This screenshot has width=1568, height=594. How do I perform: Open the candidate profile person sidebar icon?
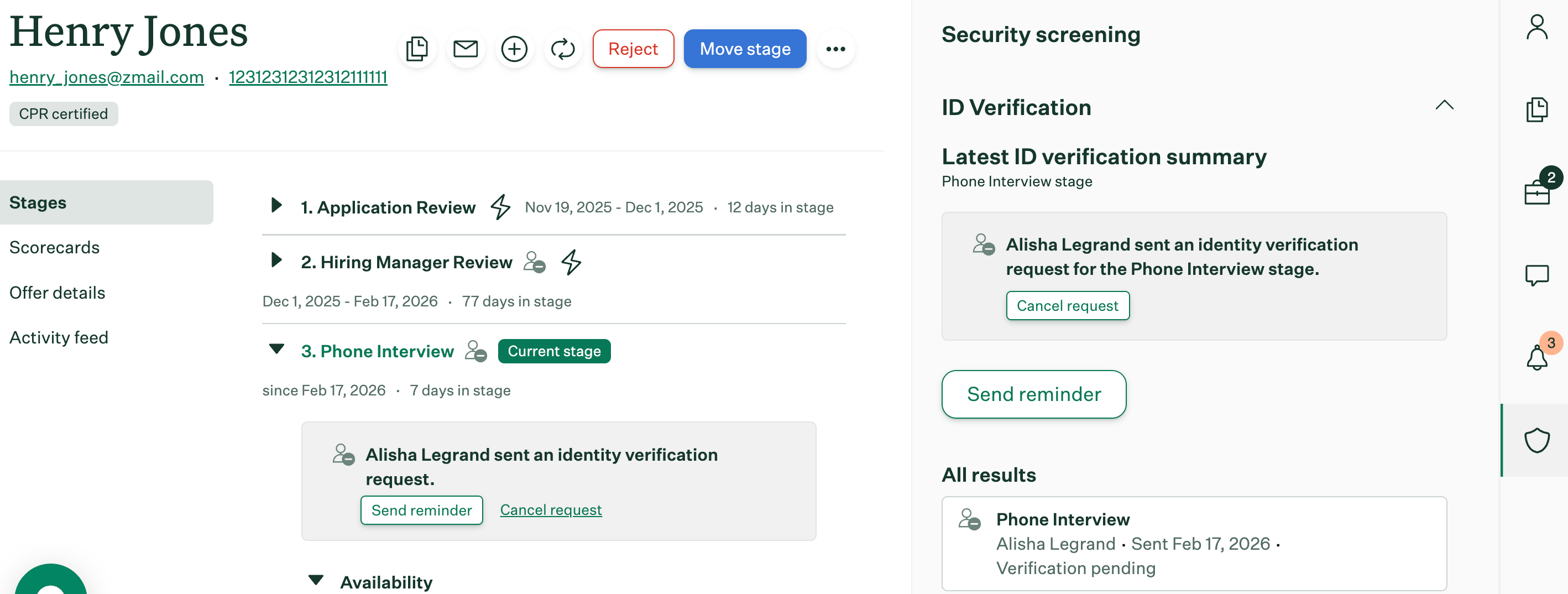(1536, 28)
